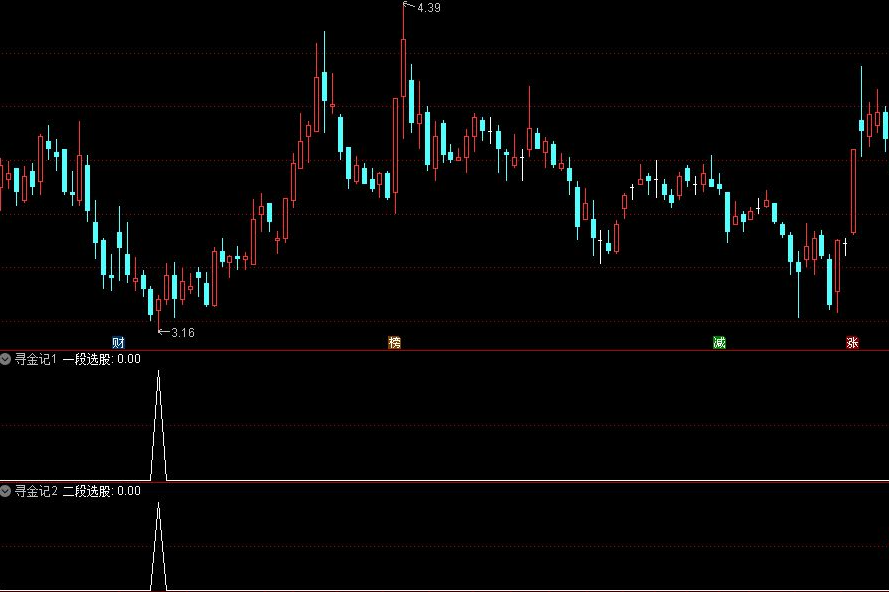Expand the 寻金记1 indicator dropdown arrow
The width and height of the screenshot is (889, 592).
point(6,359)
